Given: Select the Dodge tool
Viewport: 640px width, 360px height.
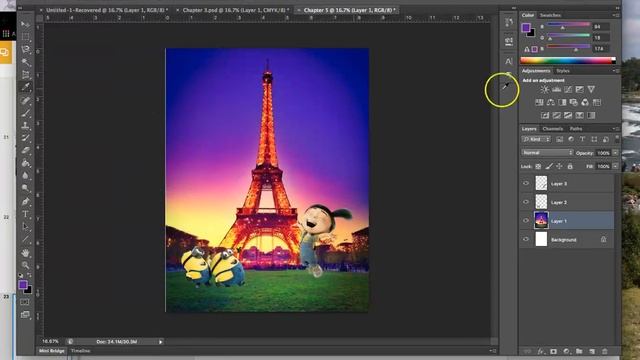Looking at the screenshot, I should pyautogui.click(x=25, y=188).
